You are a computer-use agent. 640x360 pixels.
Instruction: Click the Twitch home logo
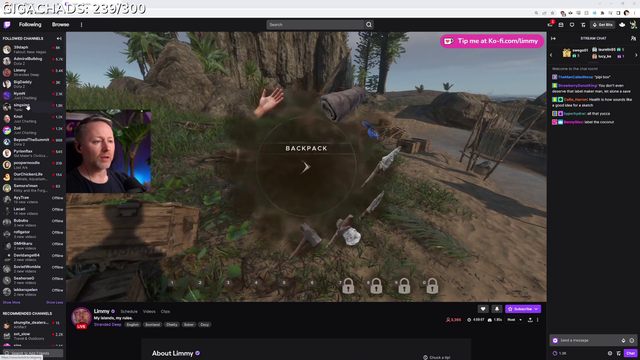[x=7, y=25]
